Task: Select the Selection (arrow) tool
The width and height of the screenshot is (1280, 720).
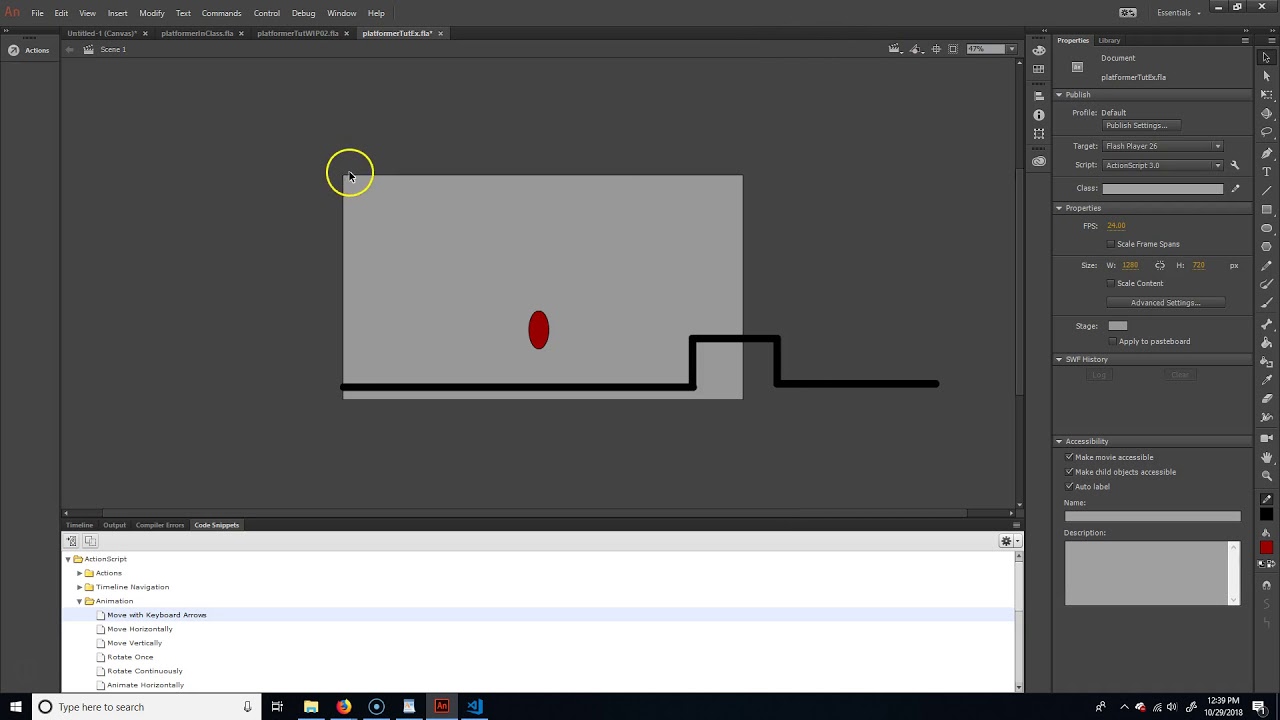Action: pyautogui.click(x=1266, y=57)
